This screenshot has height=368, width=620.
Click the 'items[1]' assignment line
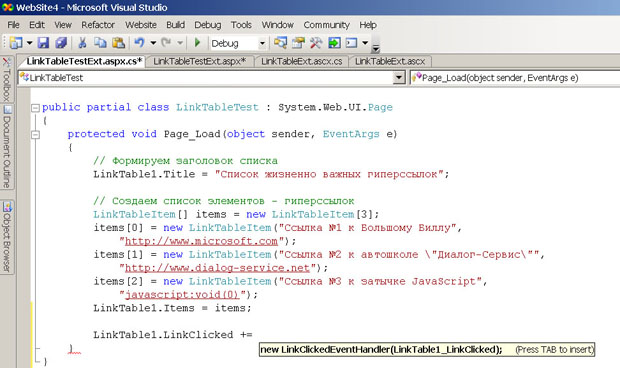pyautogui.click(x=319, y=255)
